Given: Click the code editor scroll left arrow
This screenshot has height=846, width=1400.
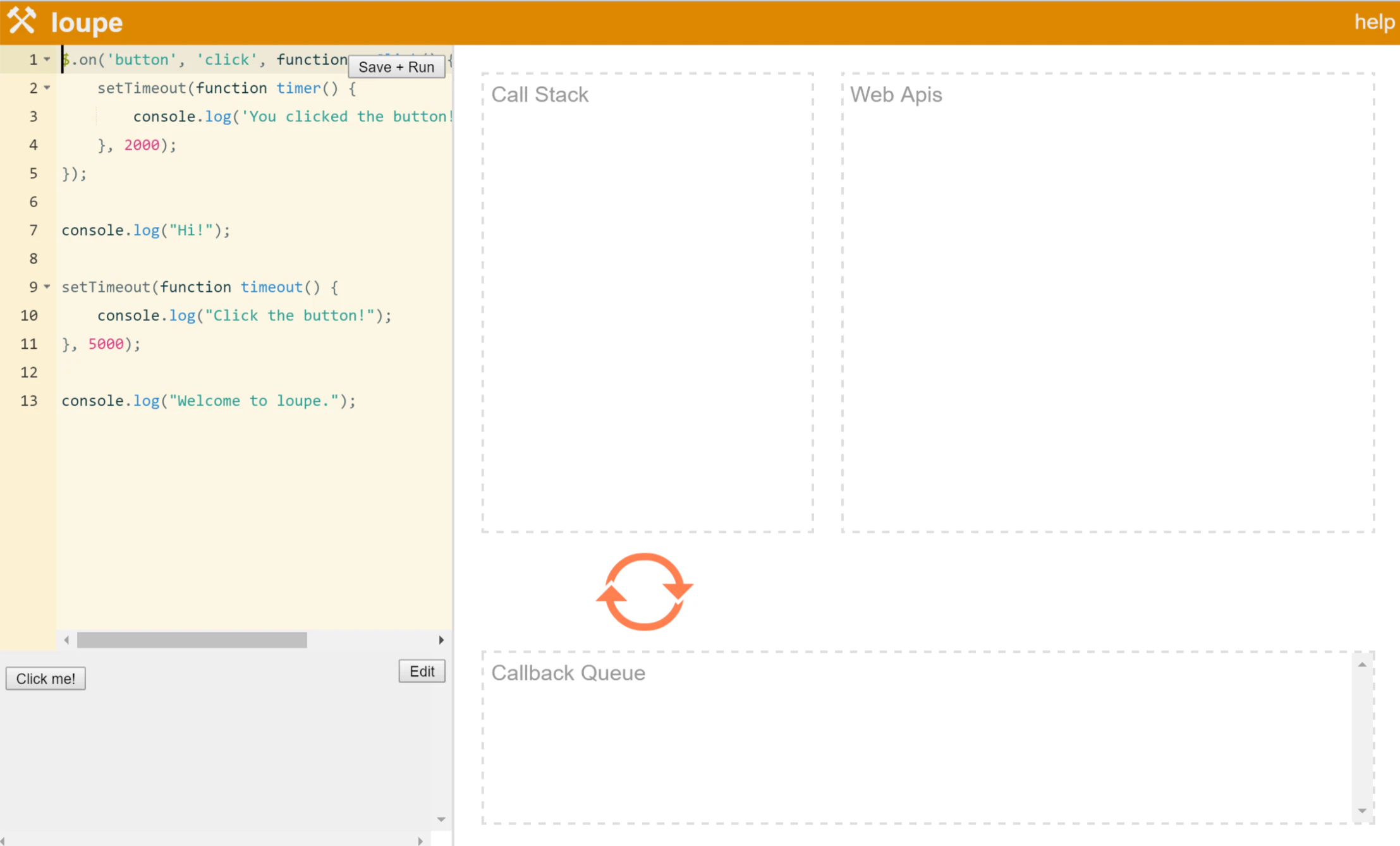Looking at the screenshot, I should (66, 640).
